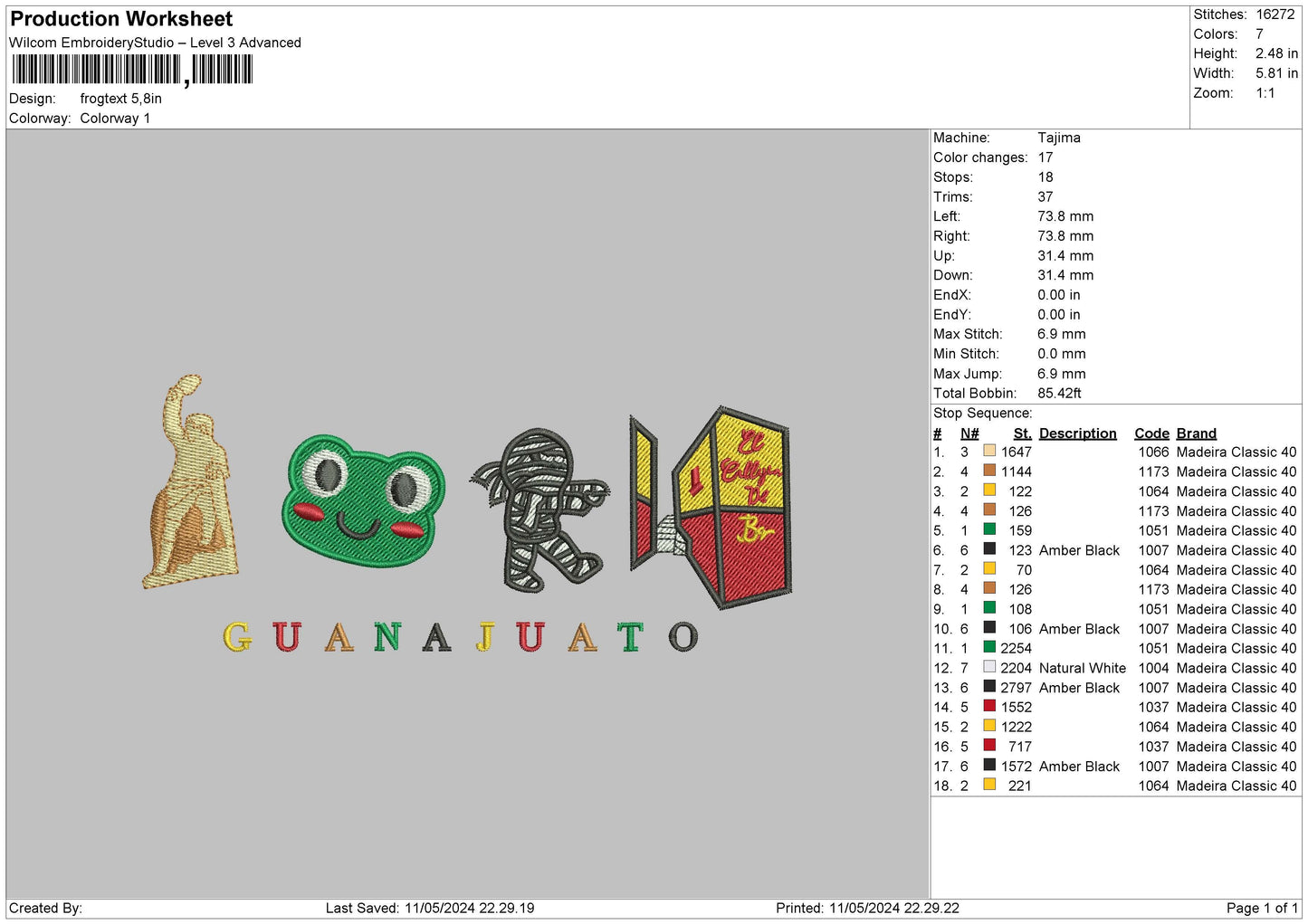Click the stitch count 2797 in row 13
Image resolution: width=1308 pixels, height=924 pixels.
[1016, 688]
